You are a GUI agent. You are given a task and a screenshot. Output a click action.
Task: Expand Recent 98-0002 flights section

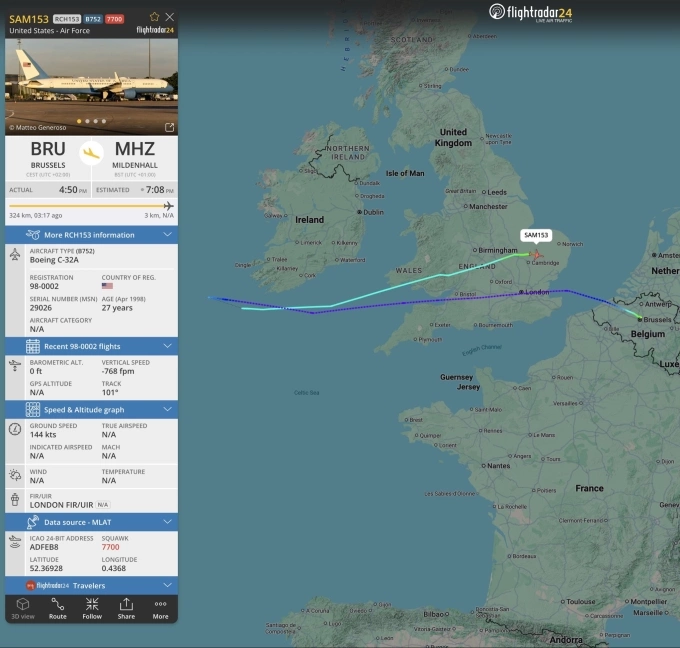(x=92, y=346)
